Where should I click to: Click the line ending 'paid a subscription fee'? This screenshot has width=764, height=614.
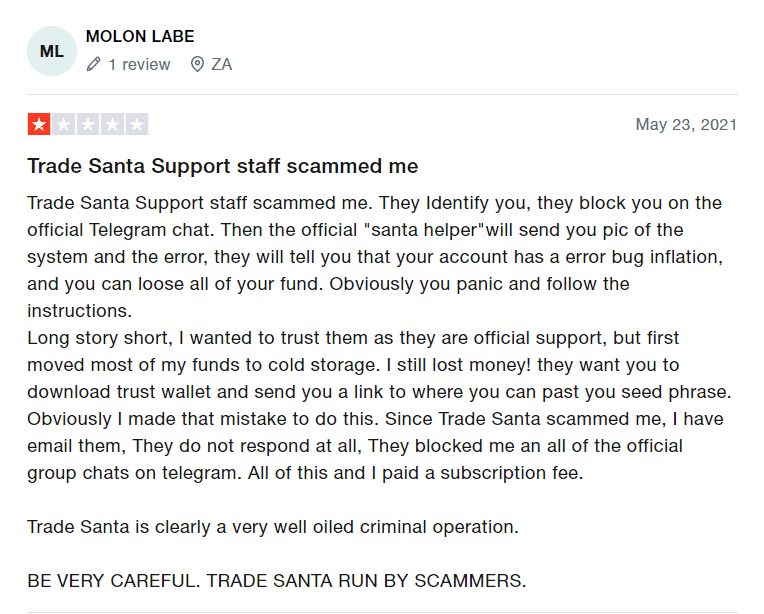tap(305, 473)
